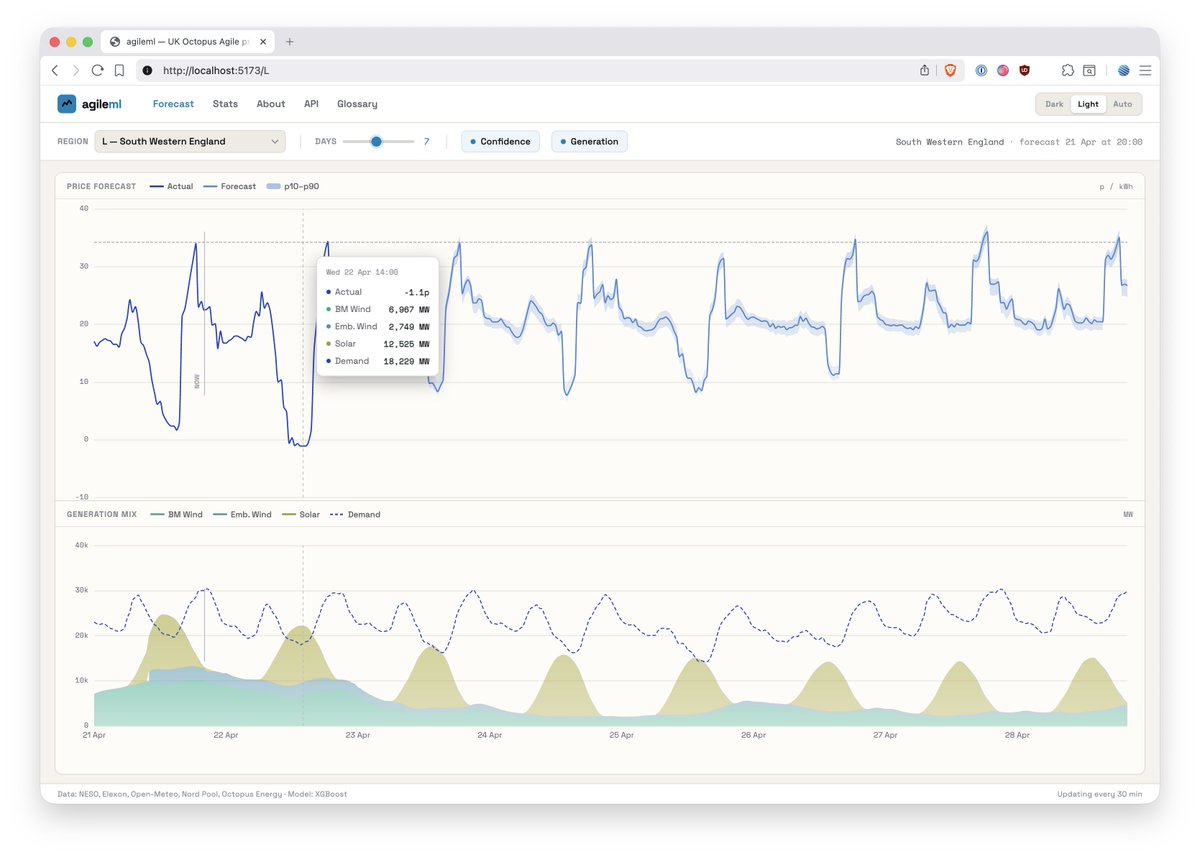Click the pink round extension icon
The image size is (1200, 857).
(1003, 71)
